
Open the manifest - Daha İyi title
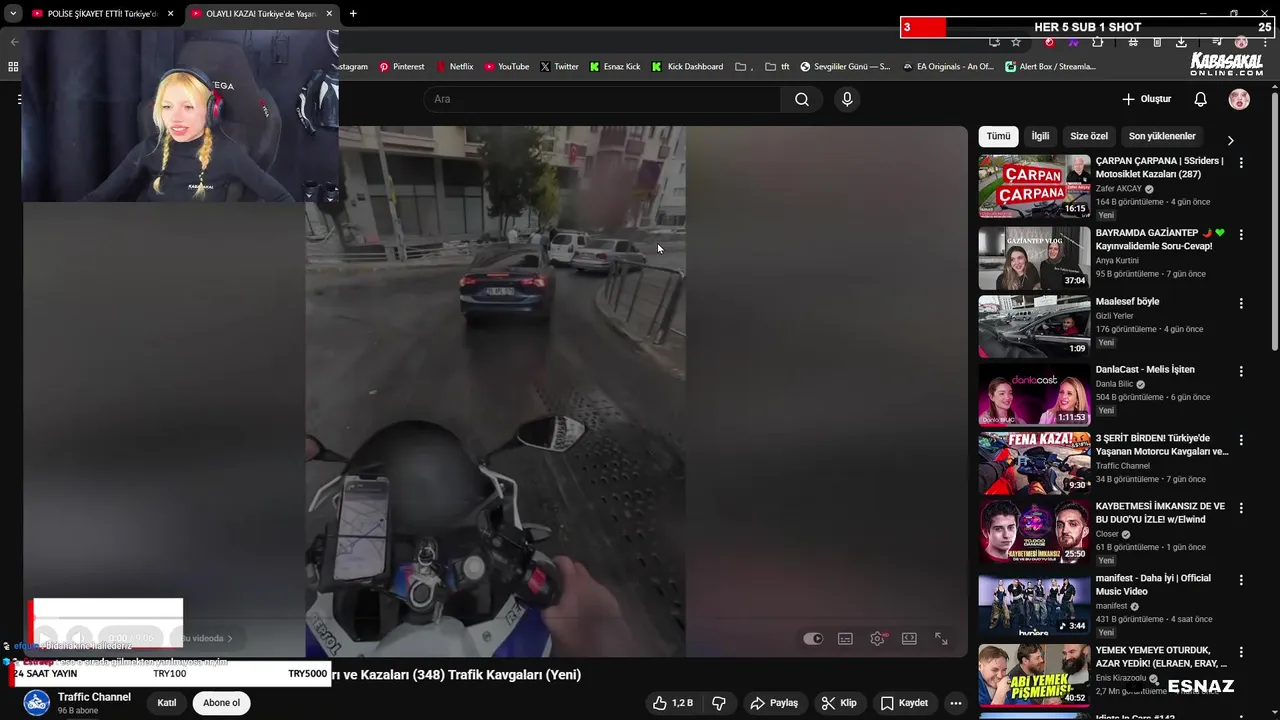pyautogui.click(x=1153, y=585)
